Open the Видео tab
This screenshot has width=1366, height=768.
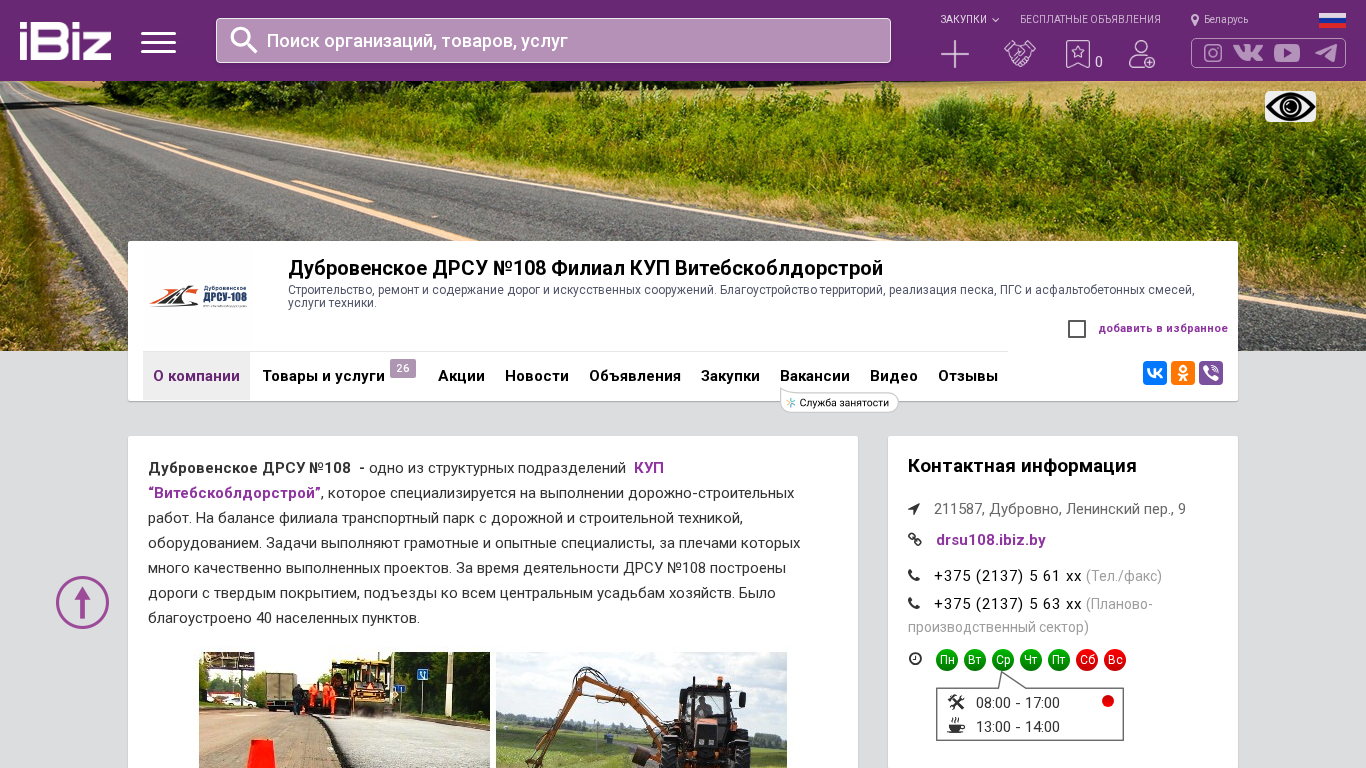(x=894, y=376)
